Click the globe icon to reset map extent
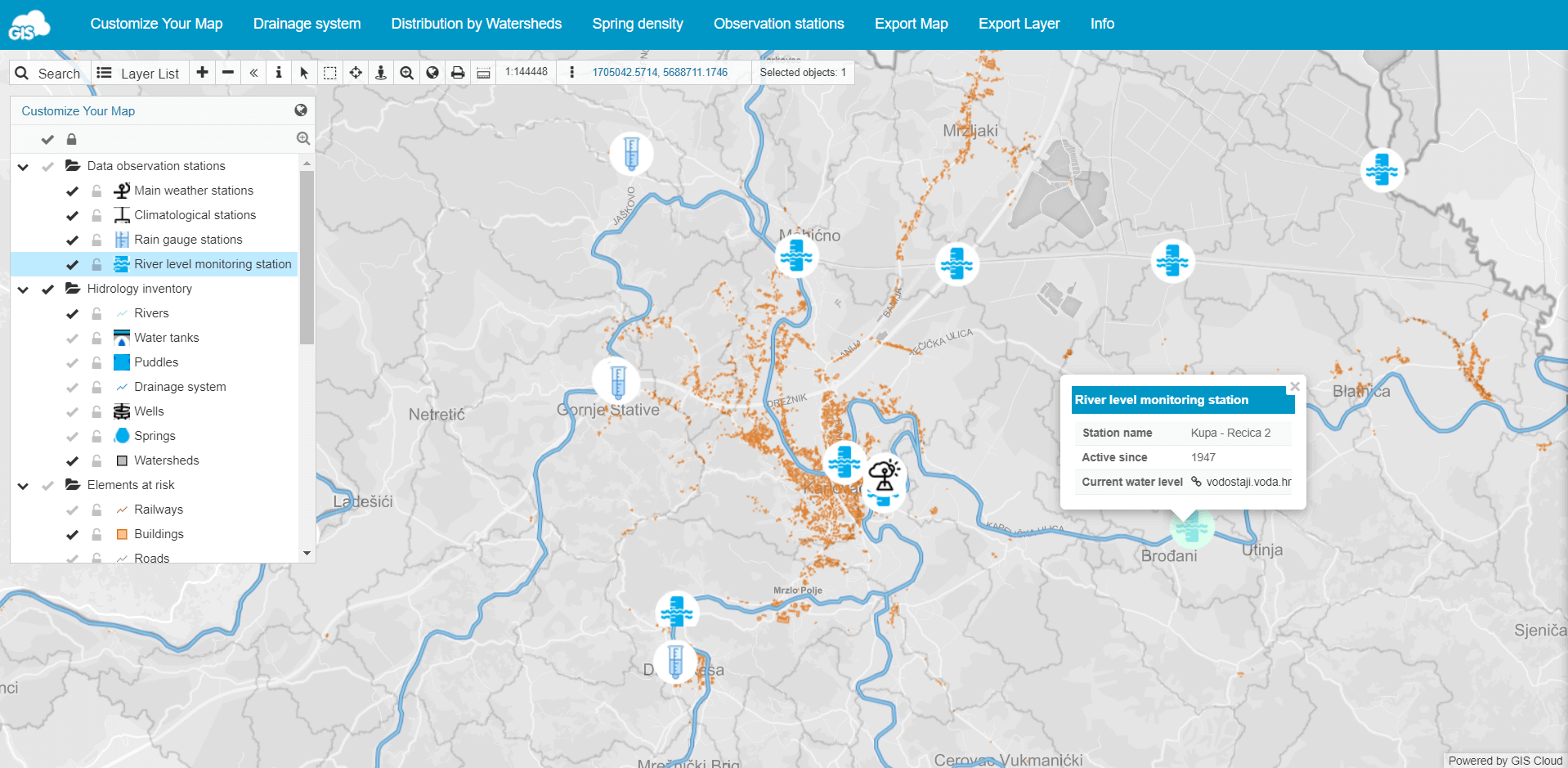The height and width of the screenshot is (768, 1568). 432,72
